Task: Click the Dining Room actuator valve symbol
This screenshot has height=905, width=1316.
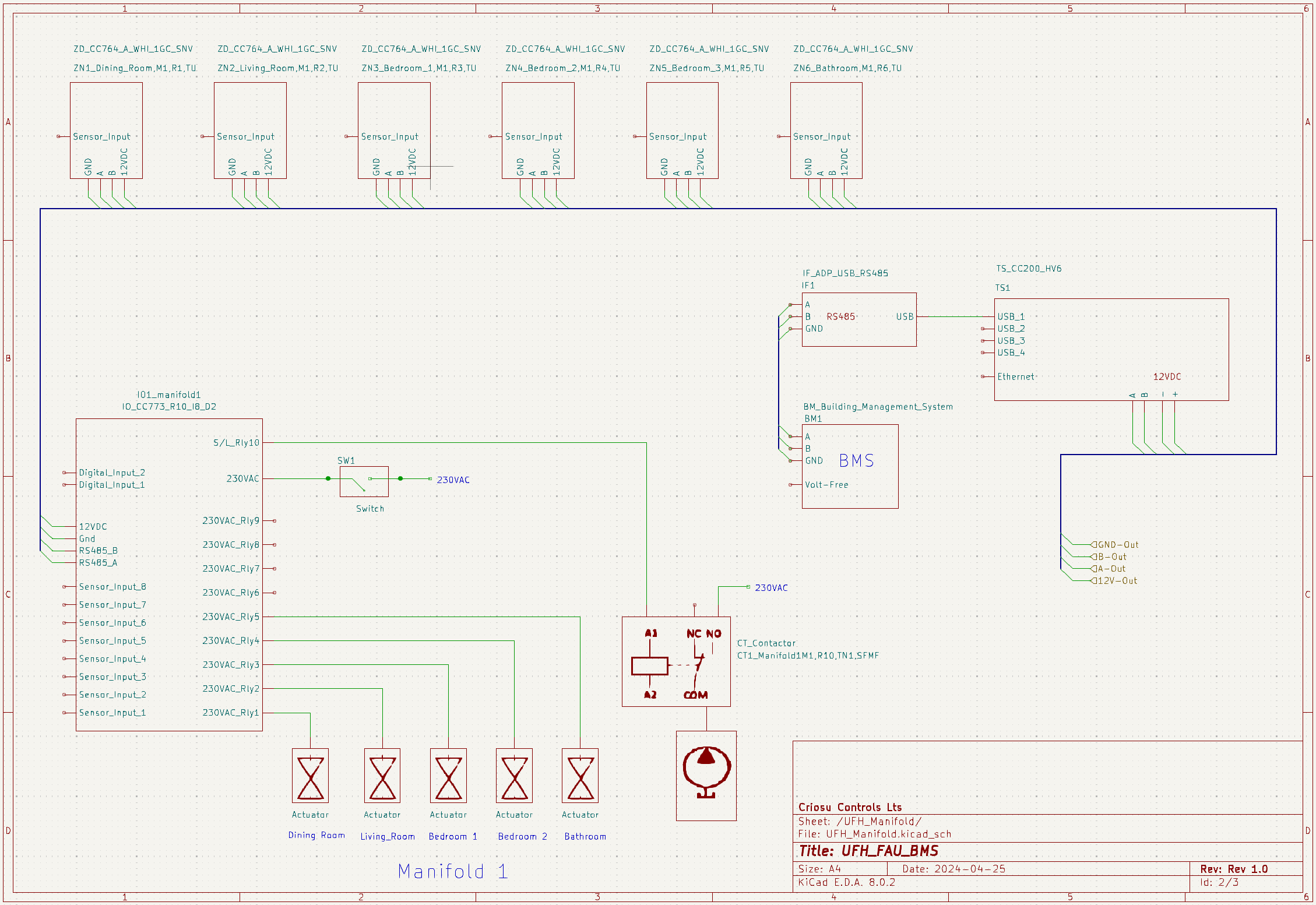Action: point(310,777)
